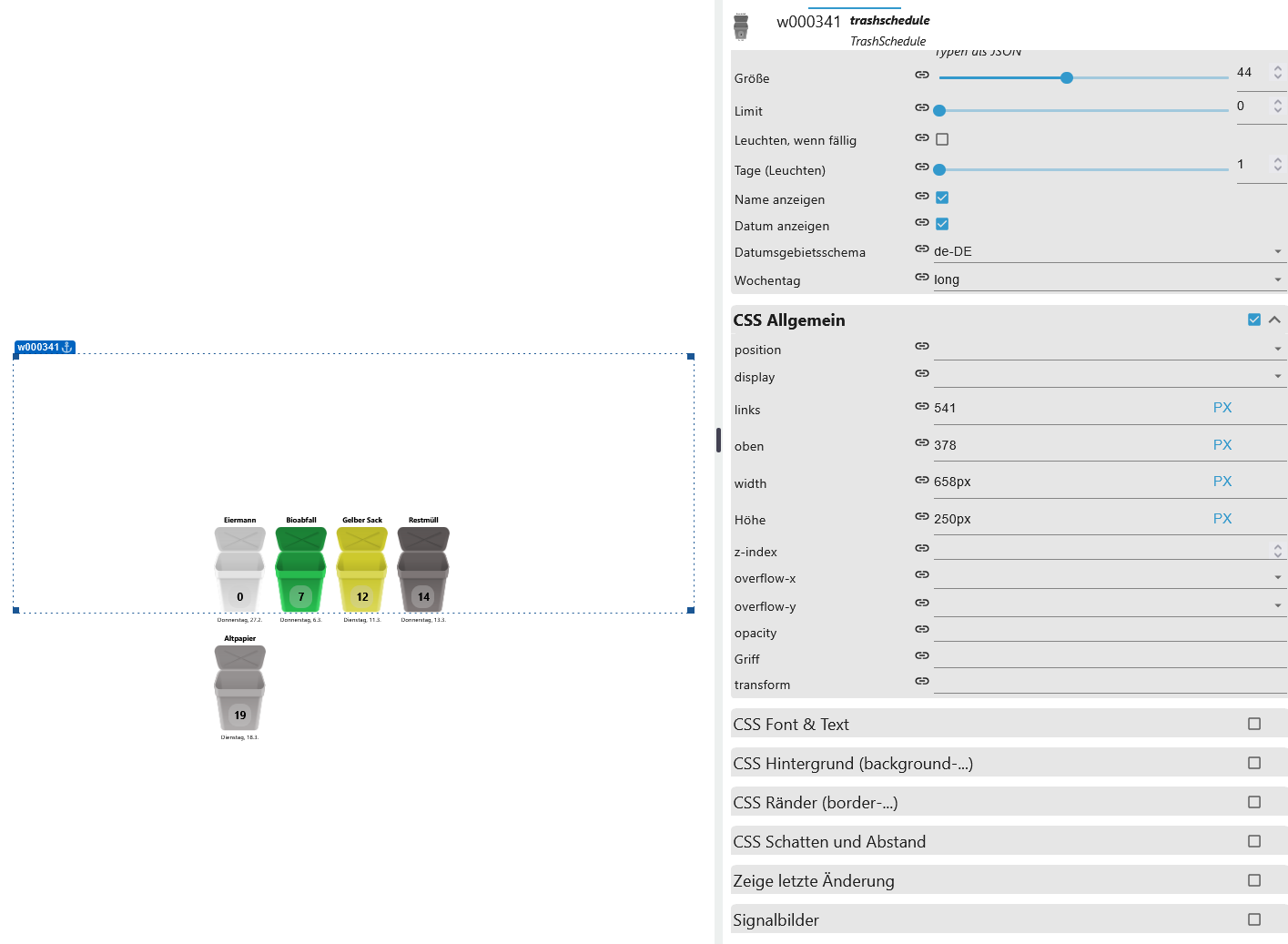This screenshot has height=944, width=1288.
Task: Click link icon for display property
Action: [x=922, y=373]
